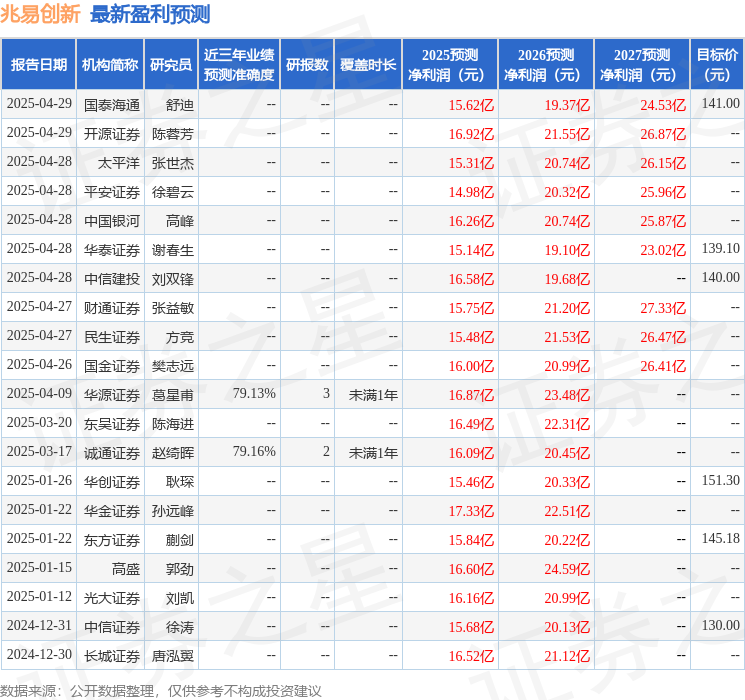Click analyst name 赵绮晖
745x700 pixels.
pyautogui.click(x=173, y=453)
